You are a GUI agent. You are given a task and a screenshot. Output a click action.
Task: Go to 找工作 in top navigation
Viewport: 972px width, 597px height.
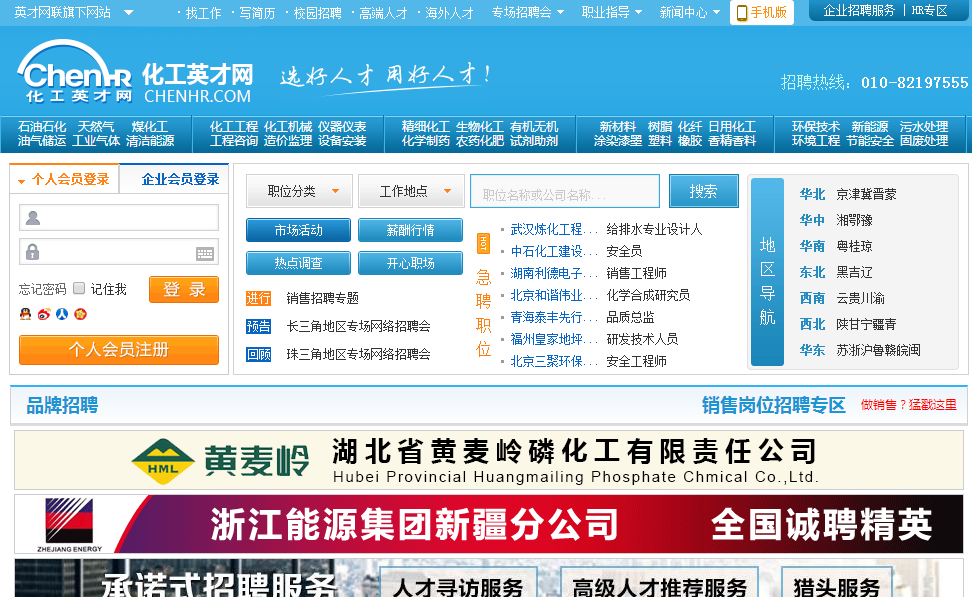[x=203, y=12]
